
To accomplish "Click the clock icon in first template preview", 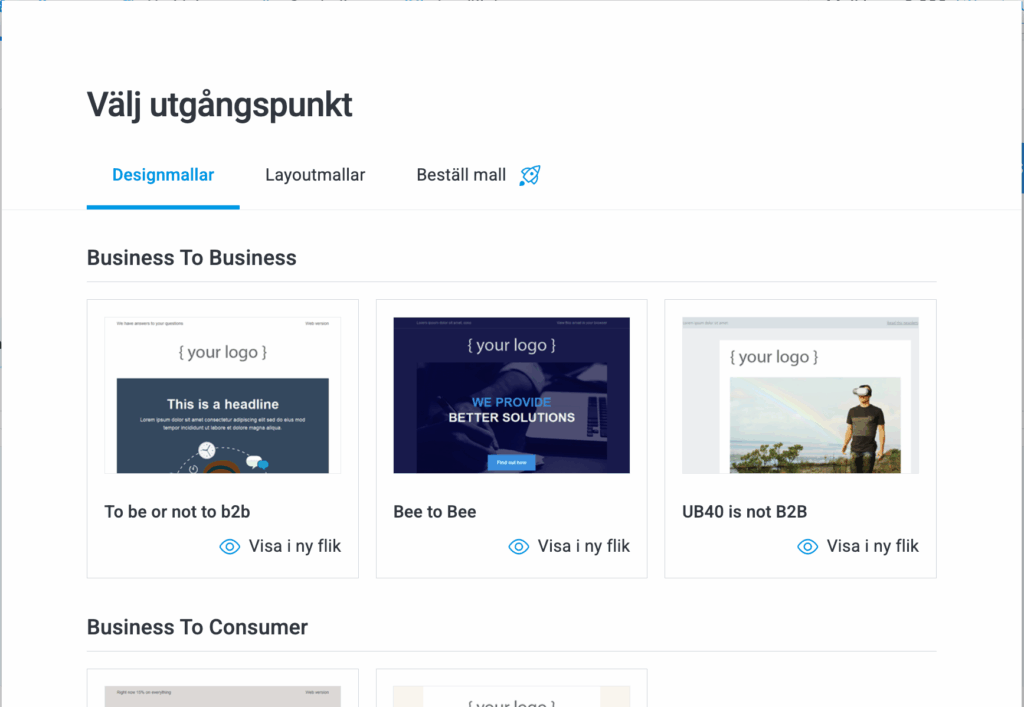I will pos(206,451).
